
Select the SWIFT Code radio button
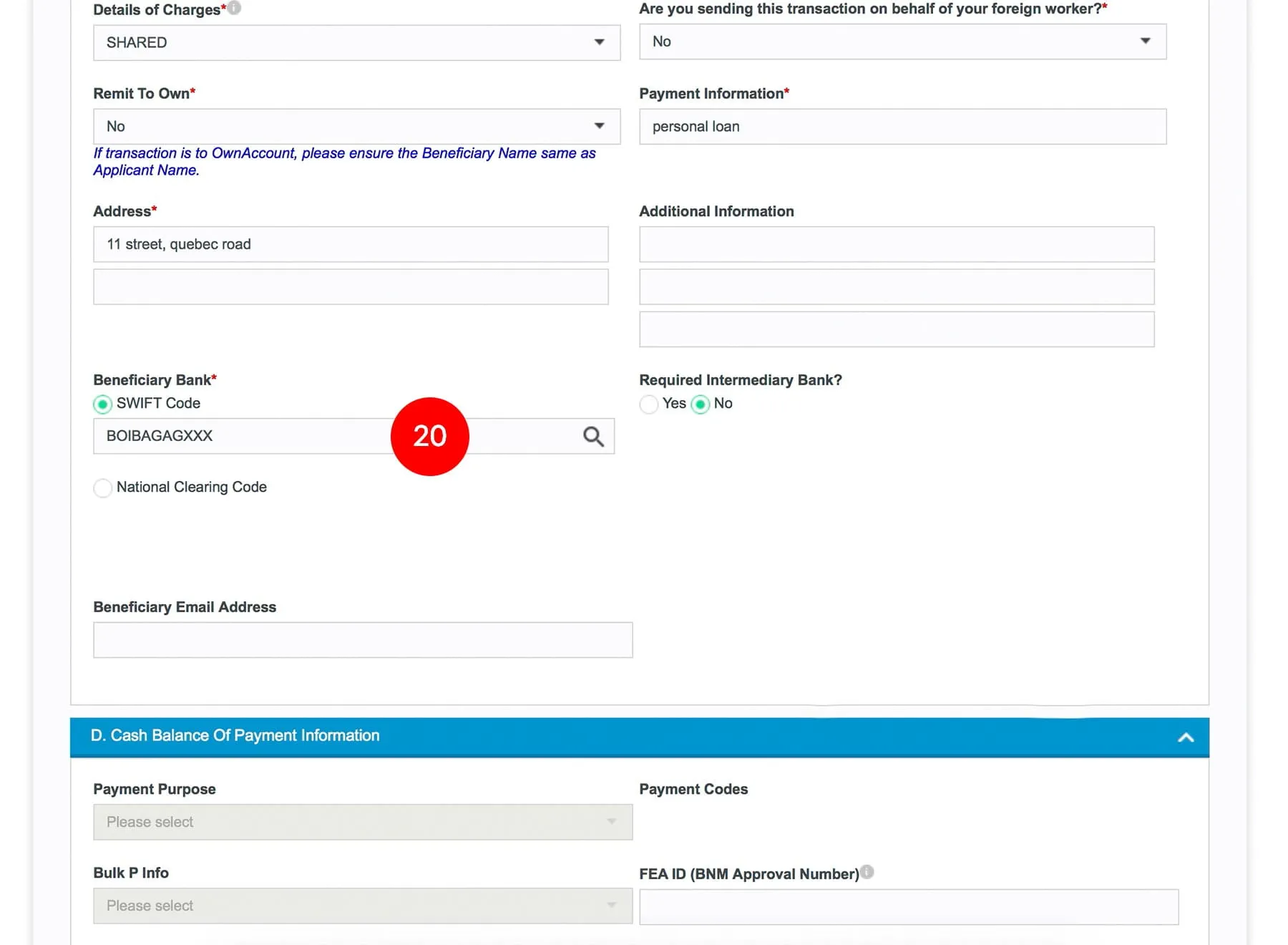point(103,404)
